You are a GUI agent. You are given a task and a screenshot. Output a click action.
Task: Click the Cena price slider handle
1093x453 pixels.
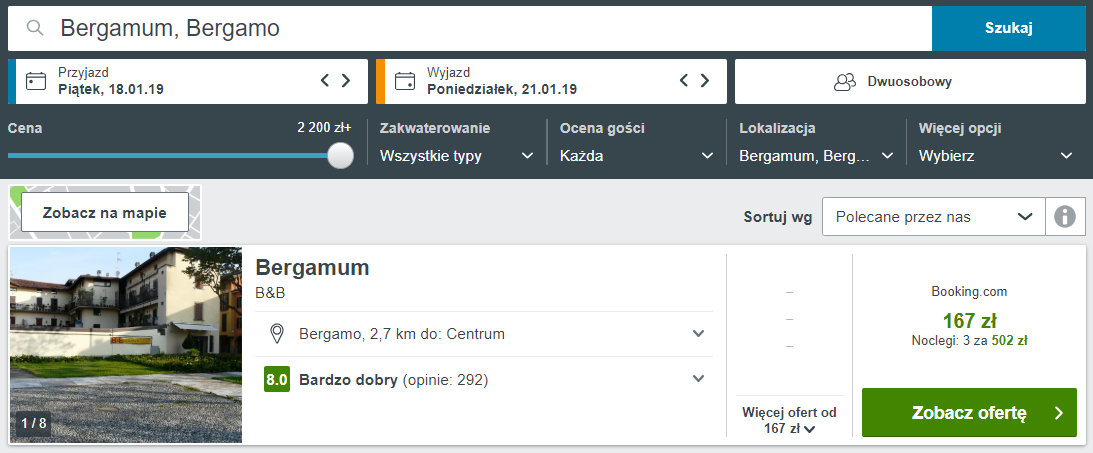(340, 155)
